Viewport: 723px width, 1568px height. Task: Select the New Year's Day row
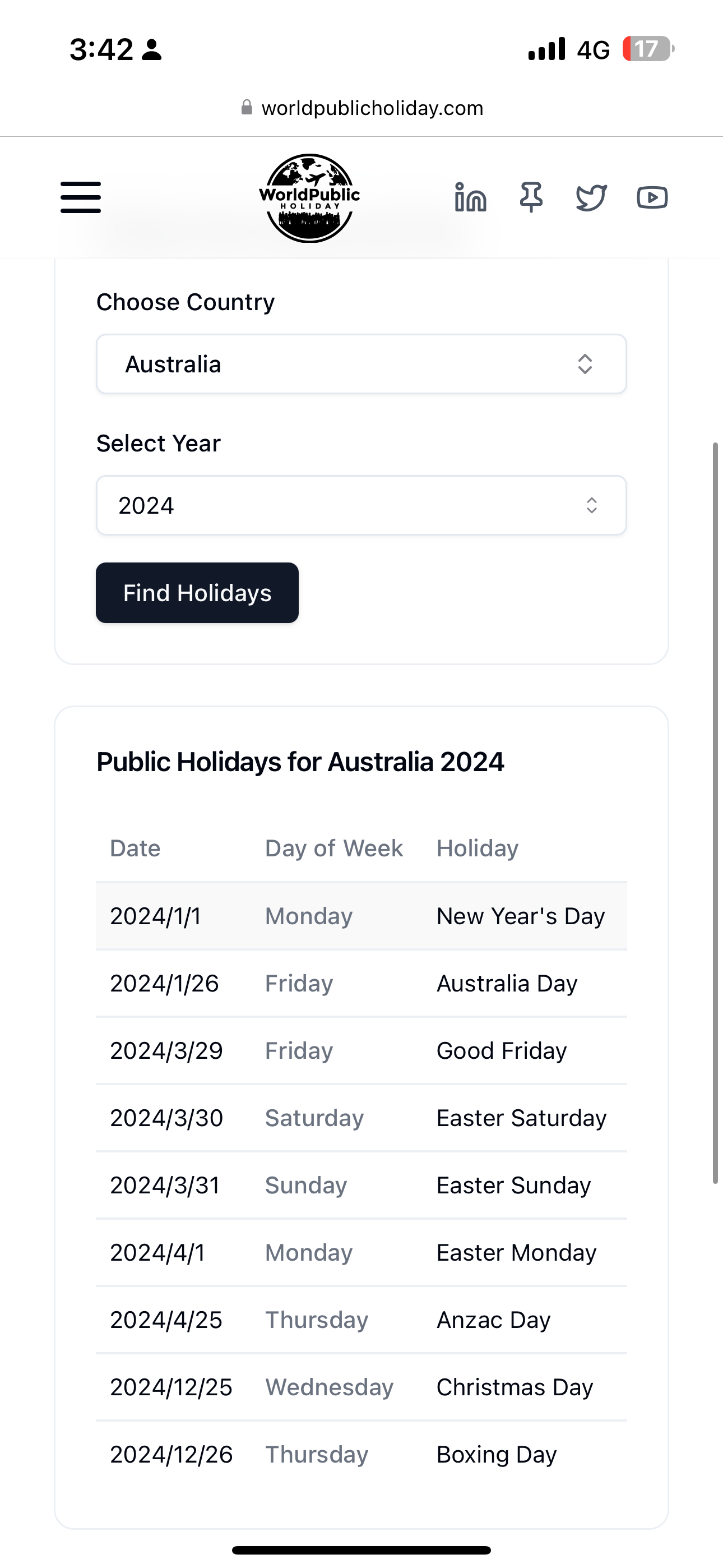click(x=361, y=916)
